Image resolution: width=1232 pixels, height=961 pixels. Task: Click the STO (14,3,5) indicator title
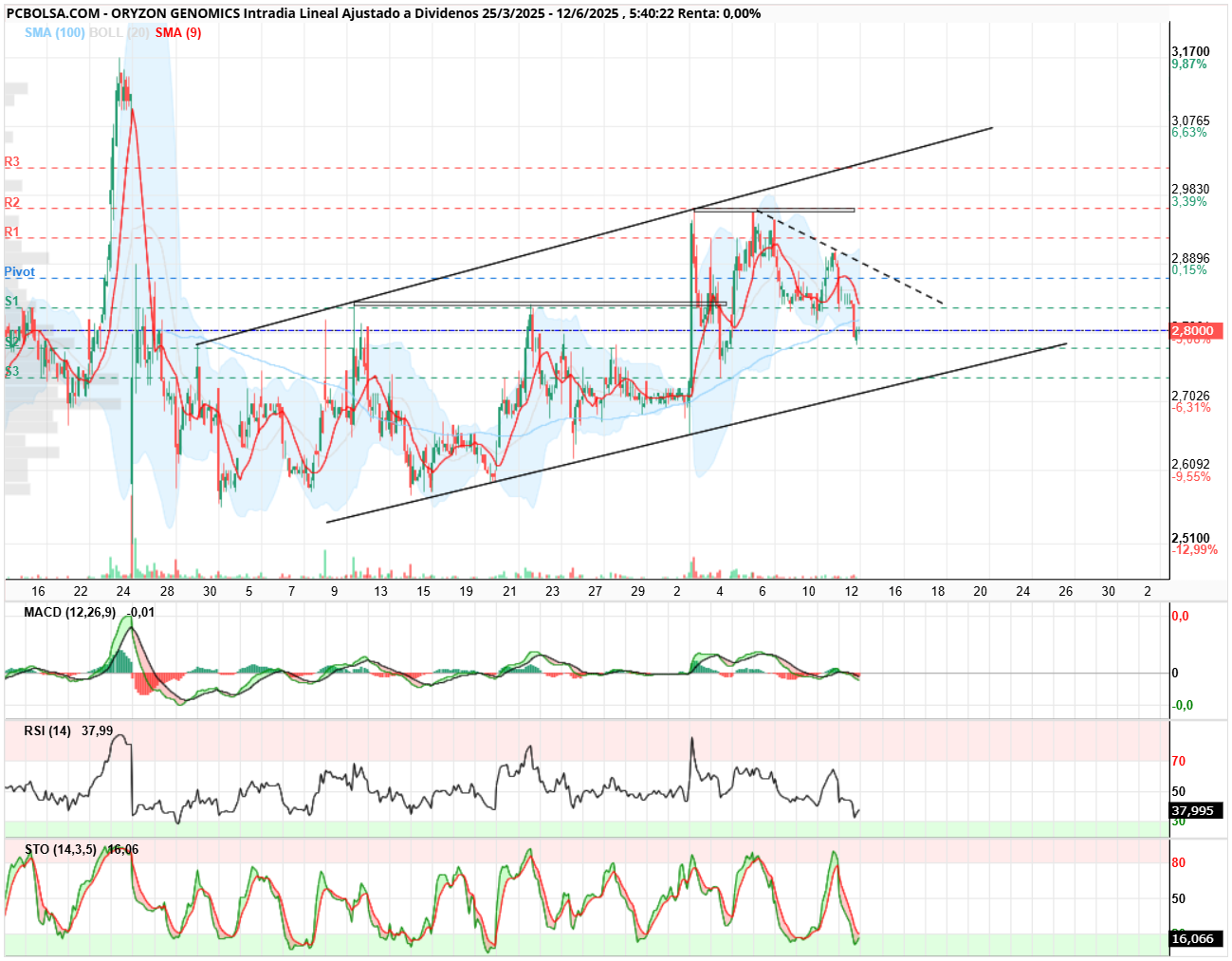(61, 850)
